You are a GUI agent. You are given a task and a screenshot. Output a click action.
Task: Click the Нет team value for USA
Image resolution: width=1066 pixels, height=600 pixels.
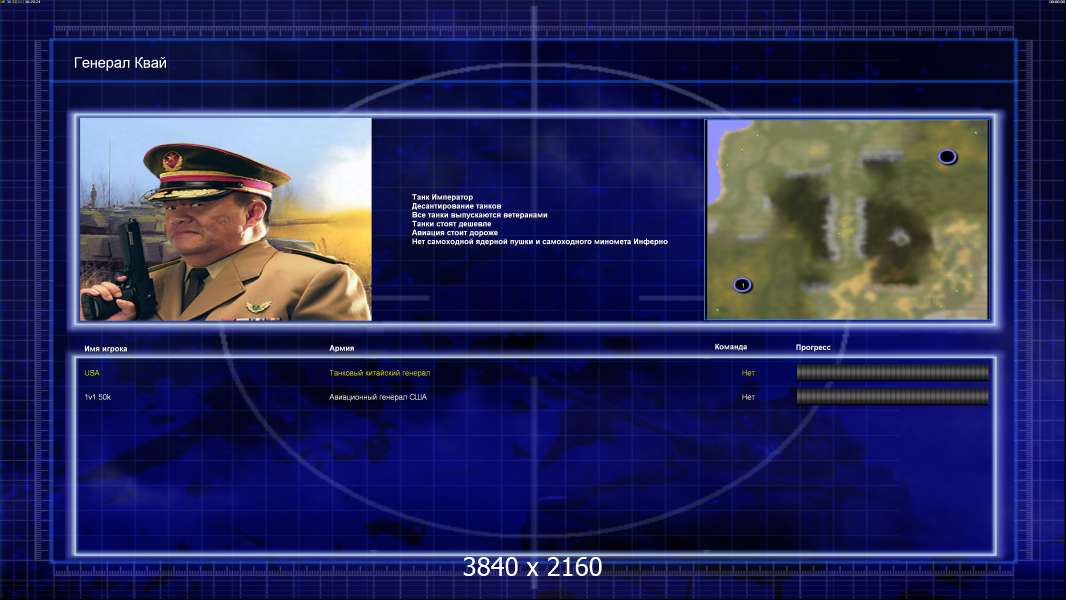(x=748, y=372)
